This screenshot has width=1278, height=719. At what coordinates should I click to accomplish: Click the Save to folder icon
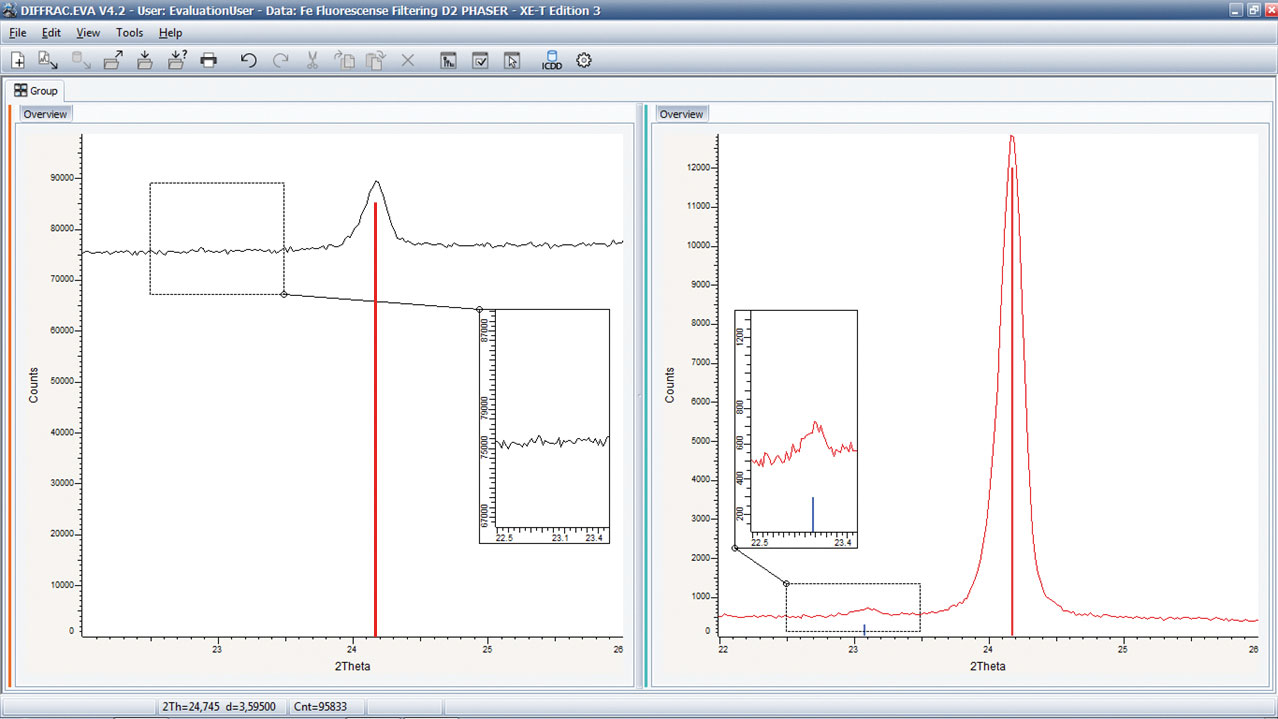point(144,61)
